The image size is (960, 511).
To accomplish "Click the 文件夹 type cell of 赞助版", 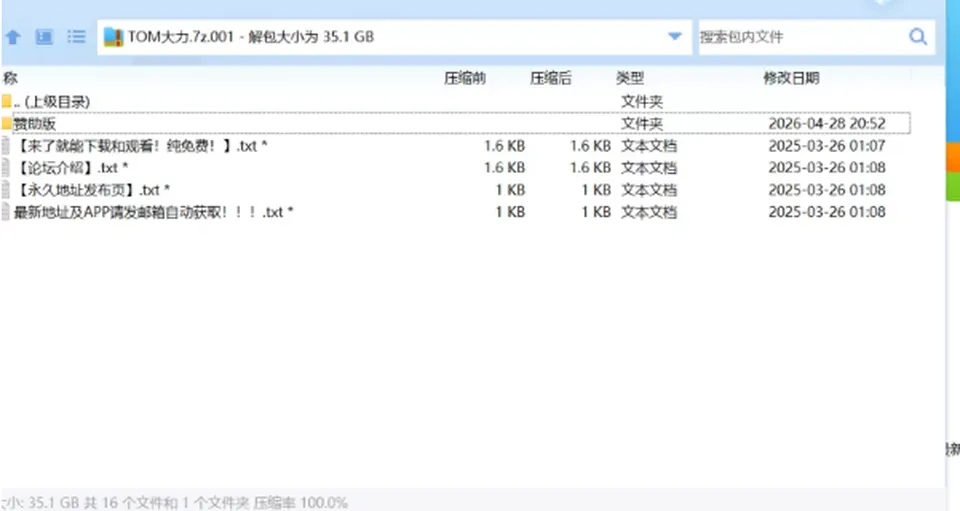I will (x=642, y=124).
